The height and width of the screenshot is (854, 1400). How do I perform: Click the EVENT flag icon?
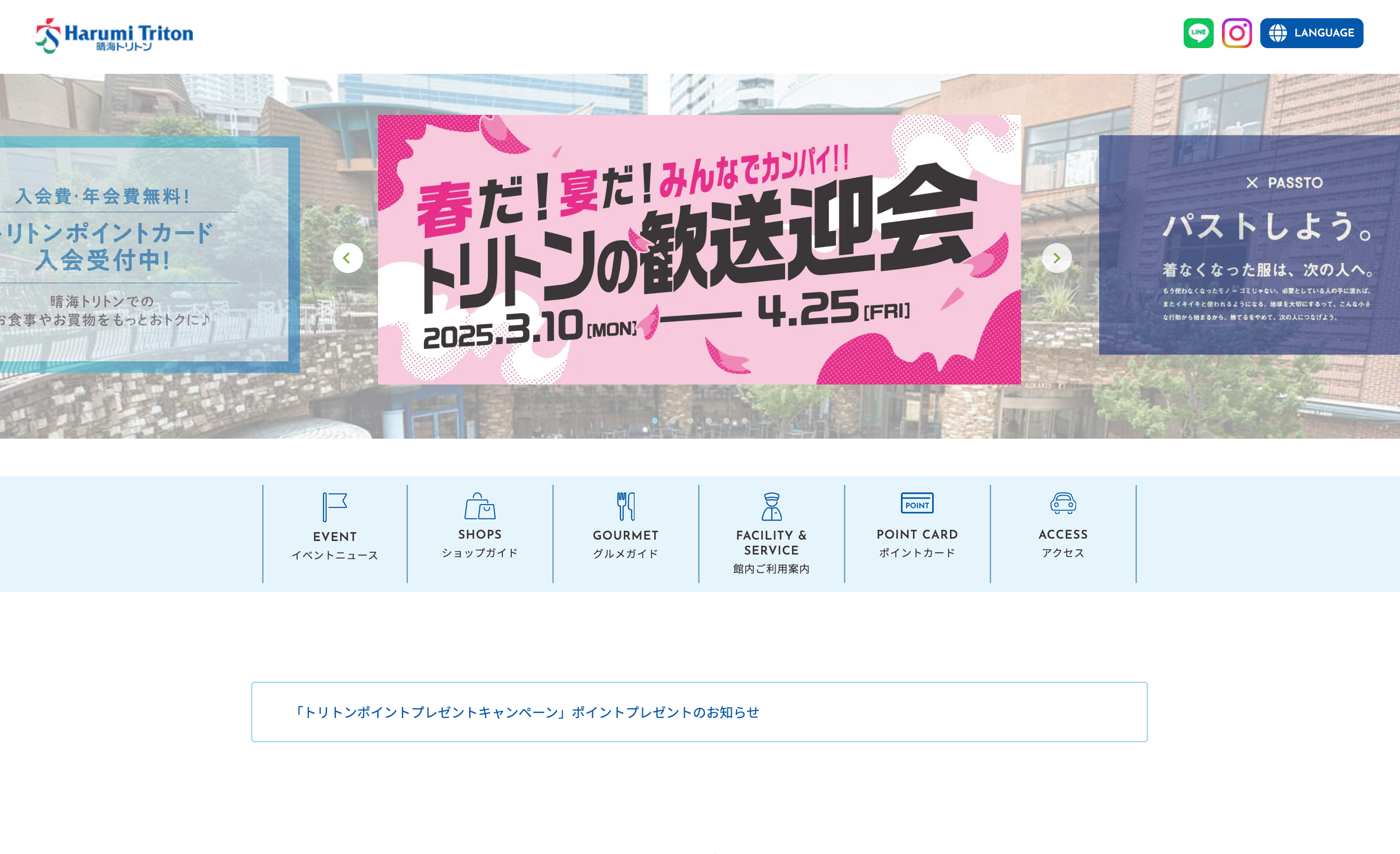335,507
